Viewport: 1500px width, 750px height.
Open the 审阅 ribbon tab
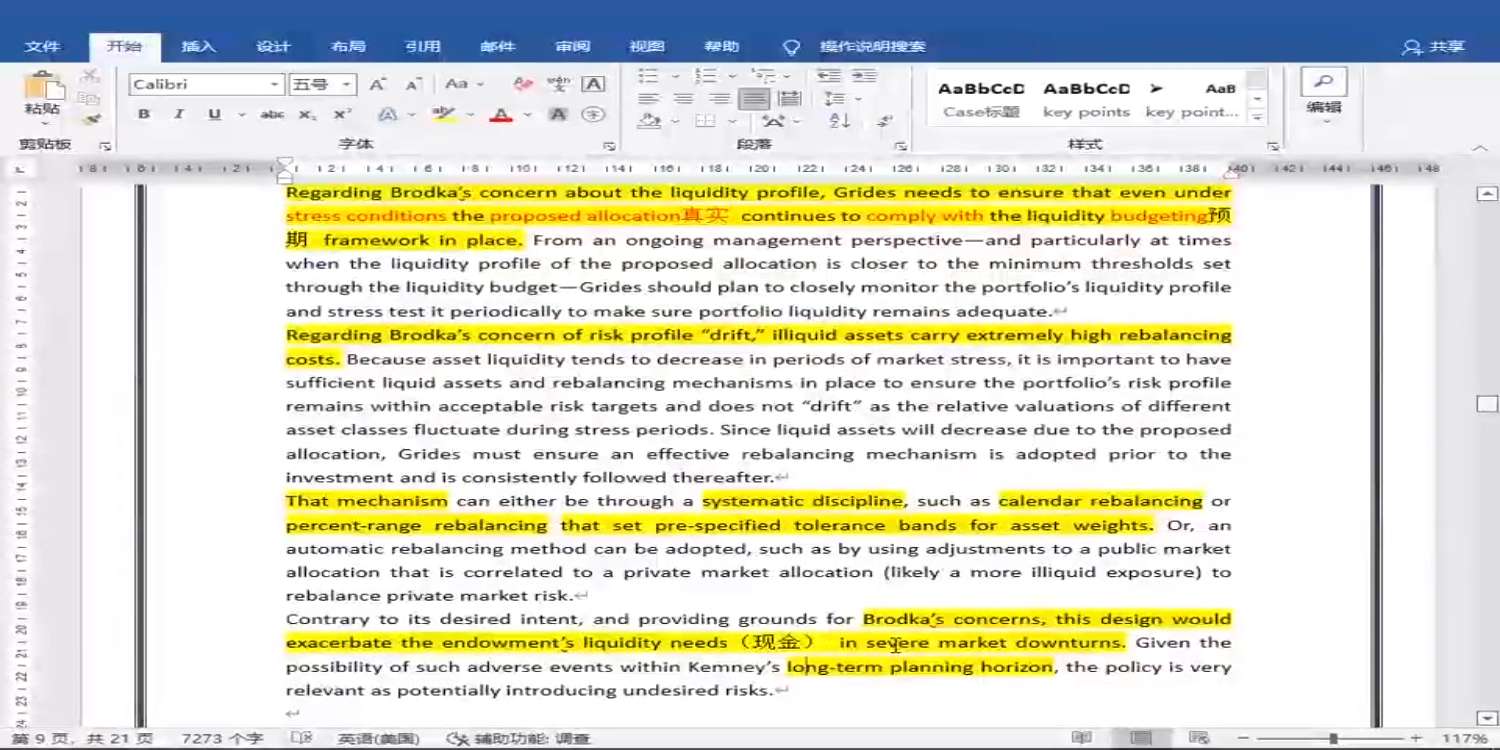(572, 47)
